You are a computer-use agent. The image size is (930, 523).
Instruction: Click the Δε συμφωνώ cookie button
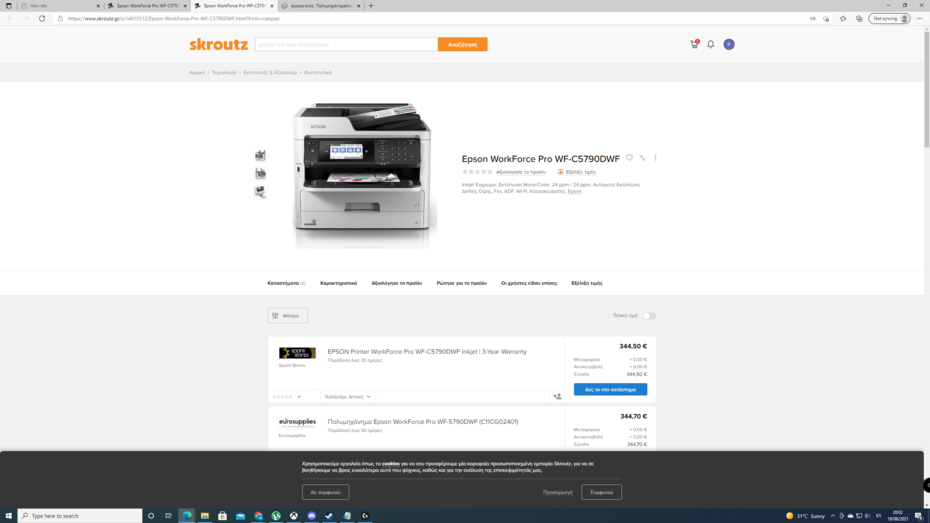325,492
